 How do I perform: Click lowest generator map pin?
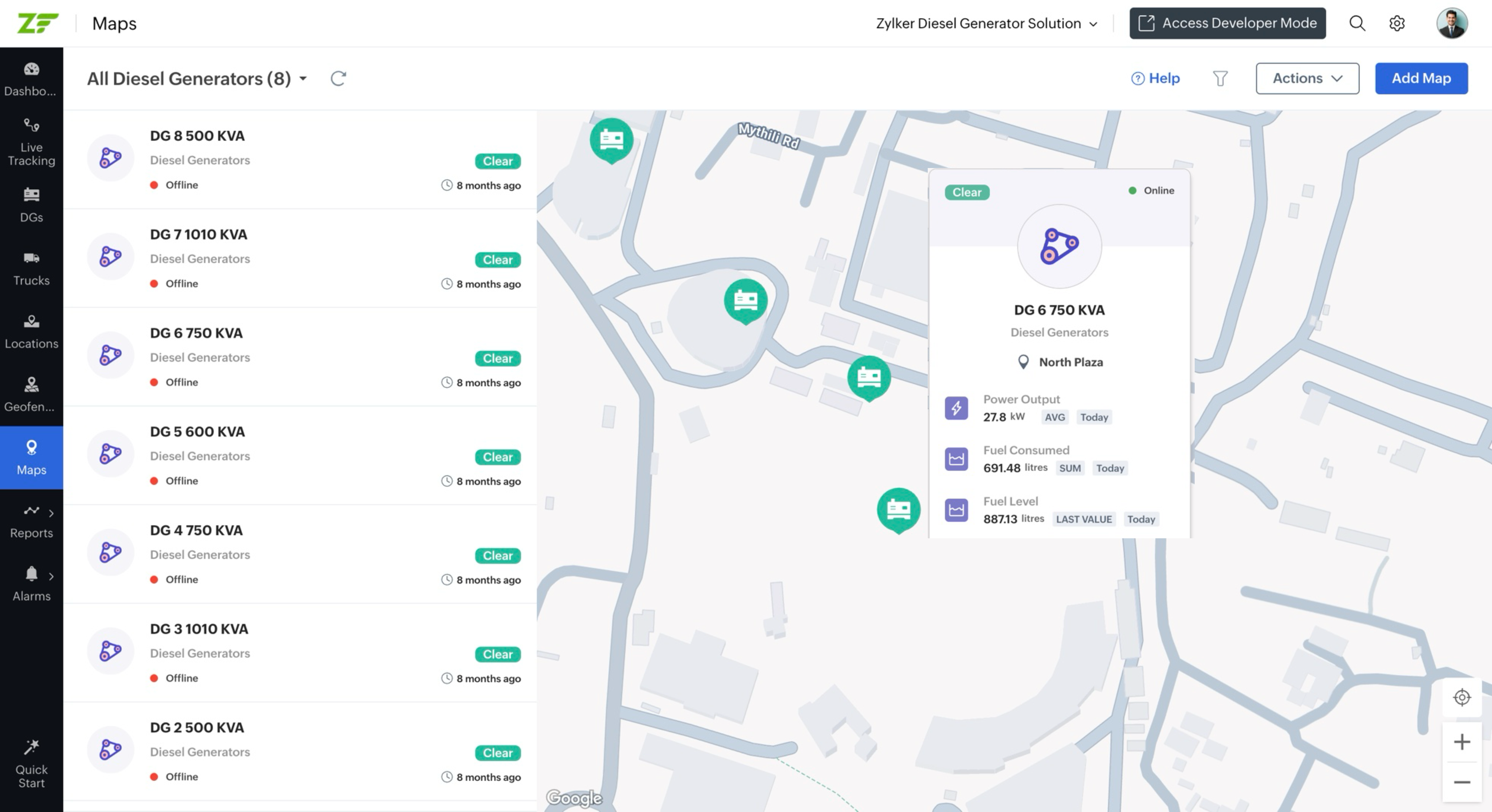coord(898,510)
